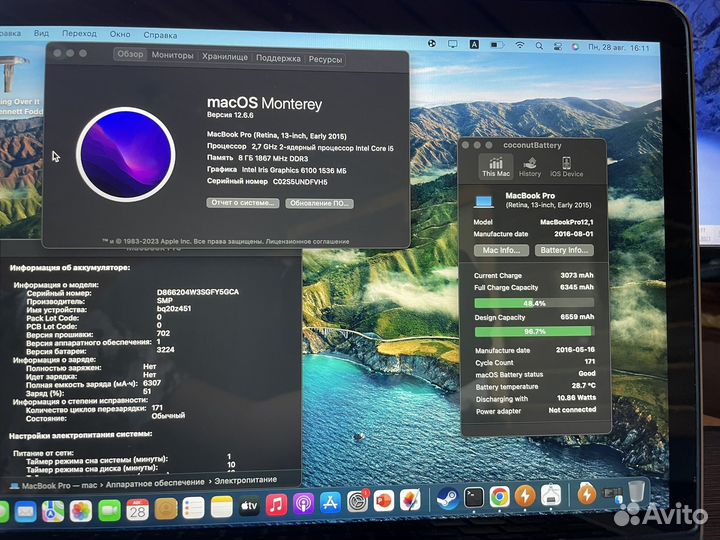Launch PowerPoint from the Dock
720x540 pixels.
click(x=384, y=501)
